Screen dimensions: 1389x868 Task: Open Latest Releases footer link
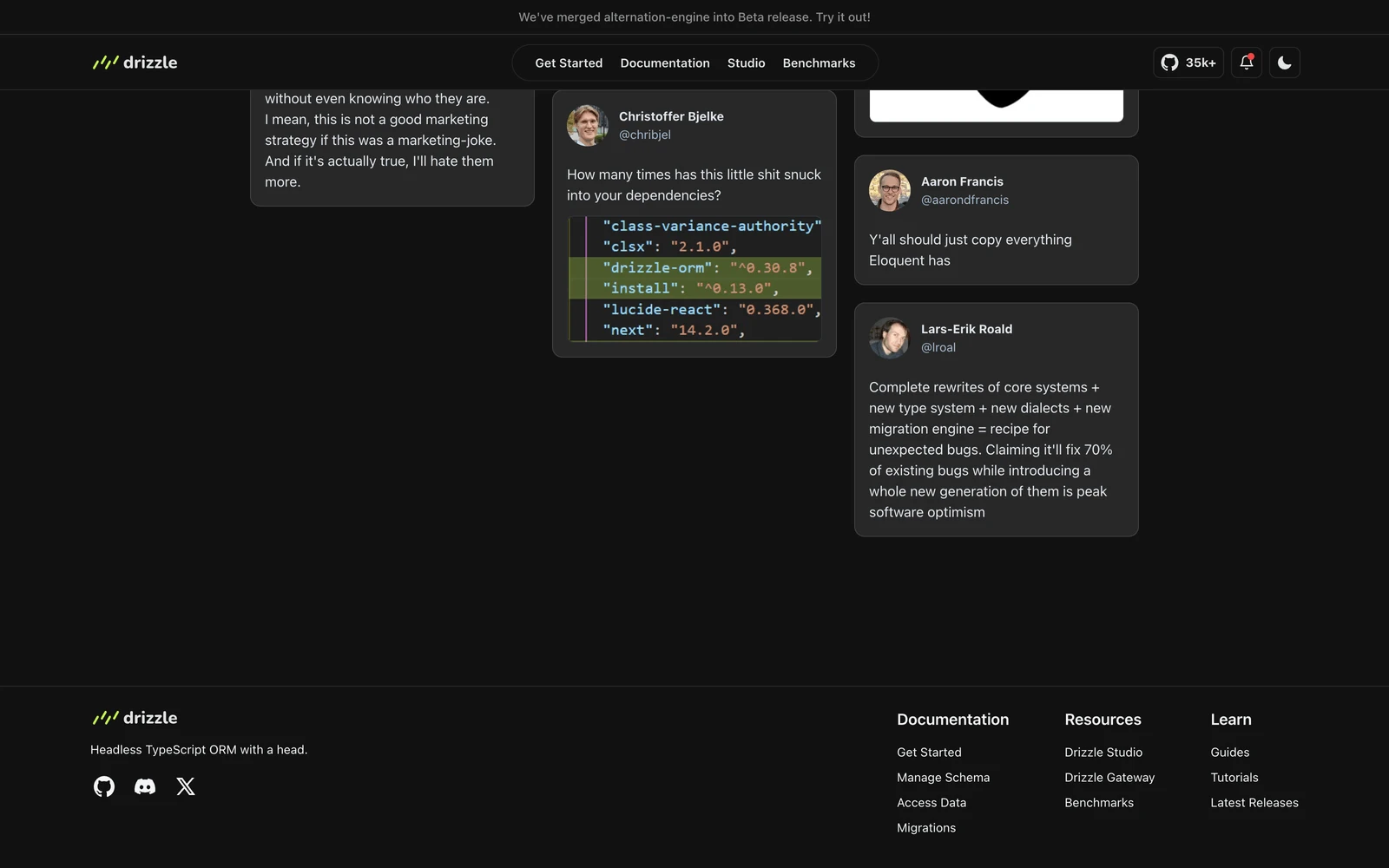pyautogui.click(x=1254, y=803)
